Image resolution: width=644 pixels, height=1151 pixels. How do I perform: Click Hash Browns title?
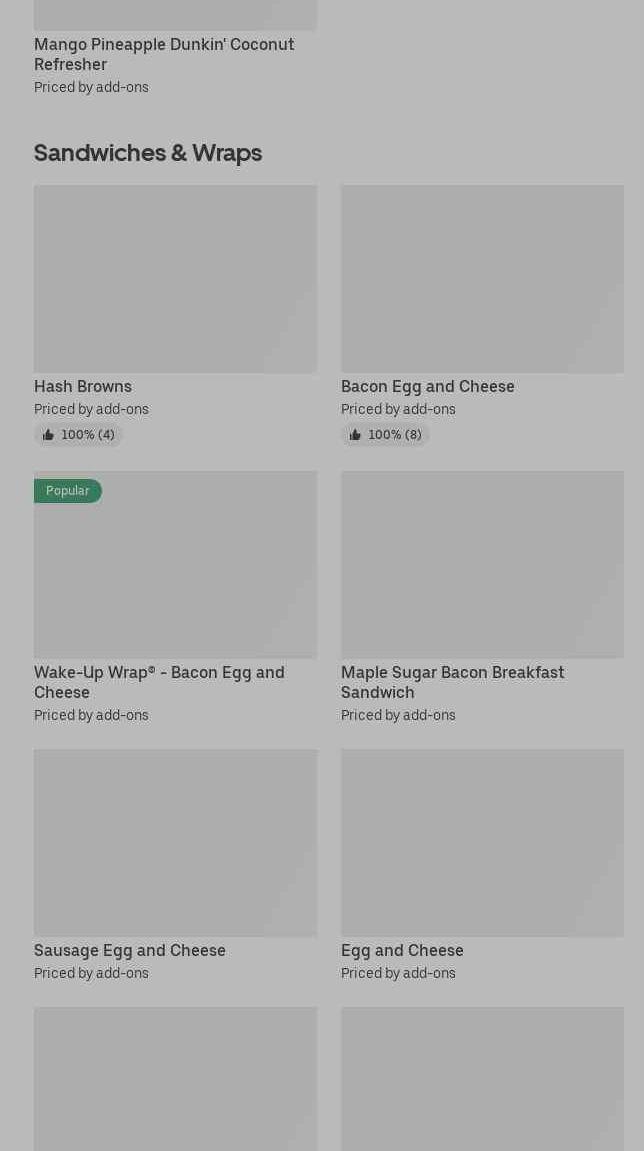(x=83, y=386)
